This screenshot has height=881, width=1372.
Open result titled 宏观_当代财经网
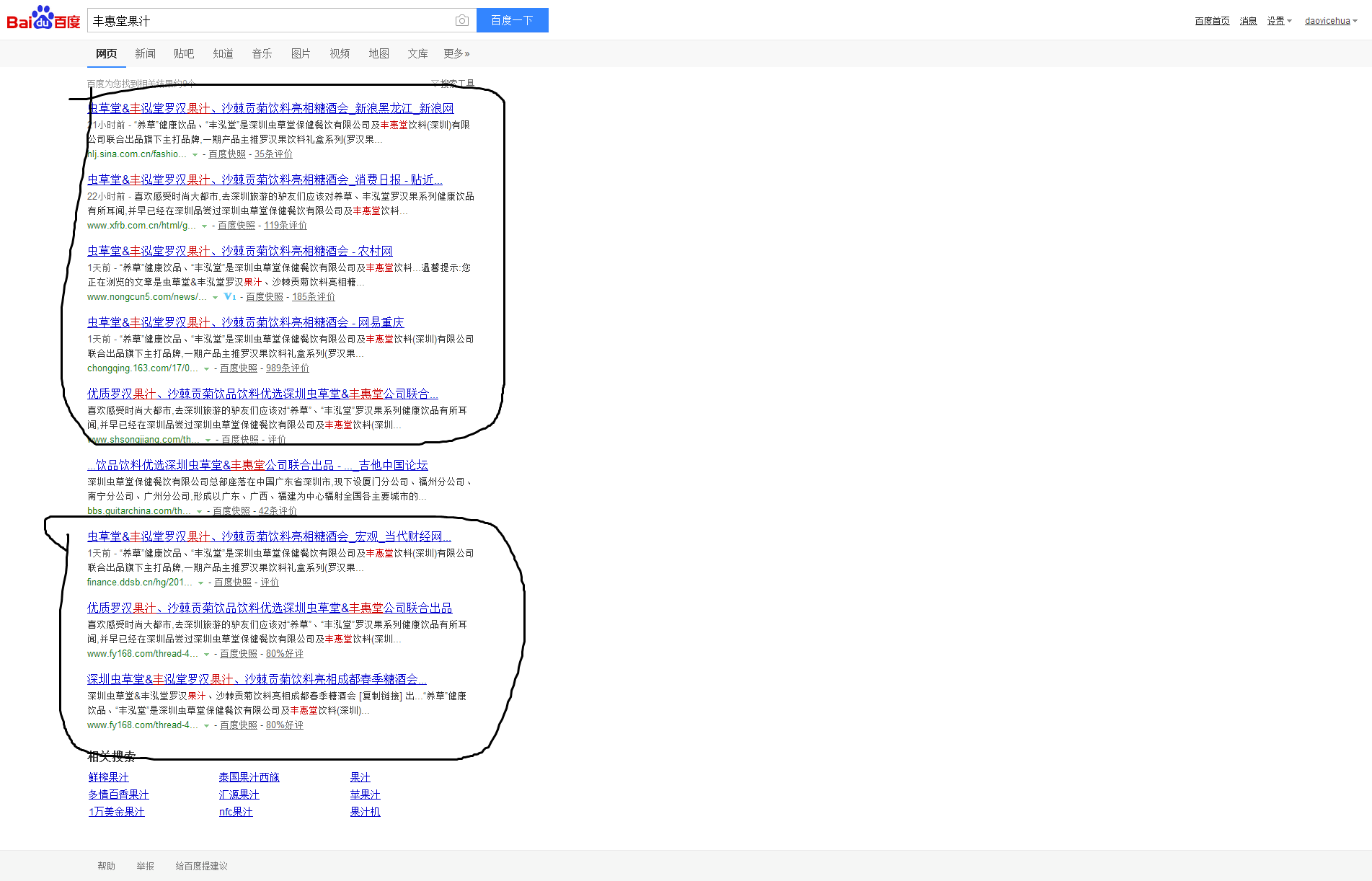click(x=269, y=536)
